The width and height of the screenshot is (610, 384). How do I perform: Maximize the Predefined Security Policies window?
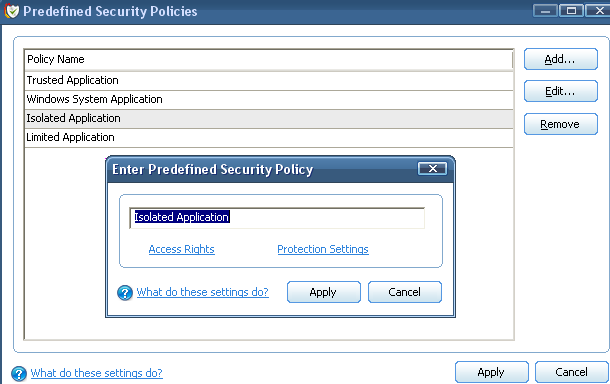571,11
